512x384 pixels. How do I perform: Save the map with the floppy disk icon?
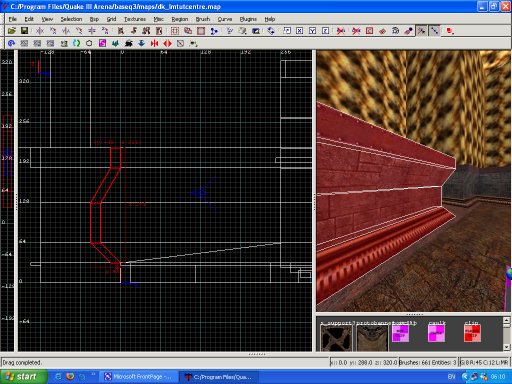point(24,31)
